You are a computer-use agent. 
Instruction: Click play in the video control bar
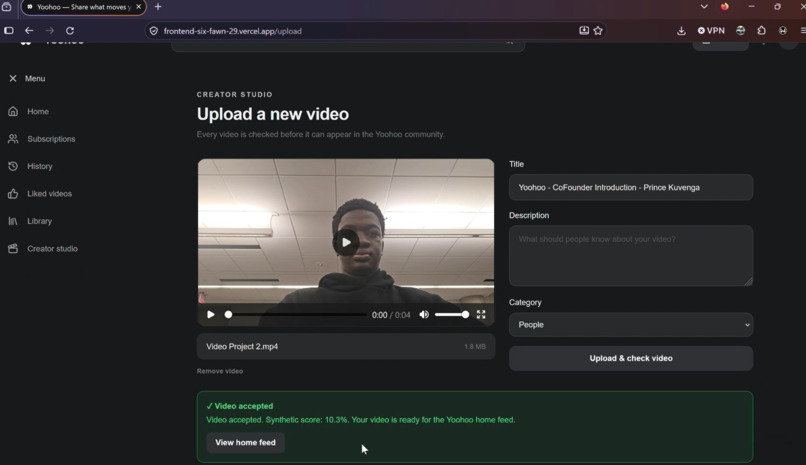[x=211, y=314]
